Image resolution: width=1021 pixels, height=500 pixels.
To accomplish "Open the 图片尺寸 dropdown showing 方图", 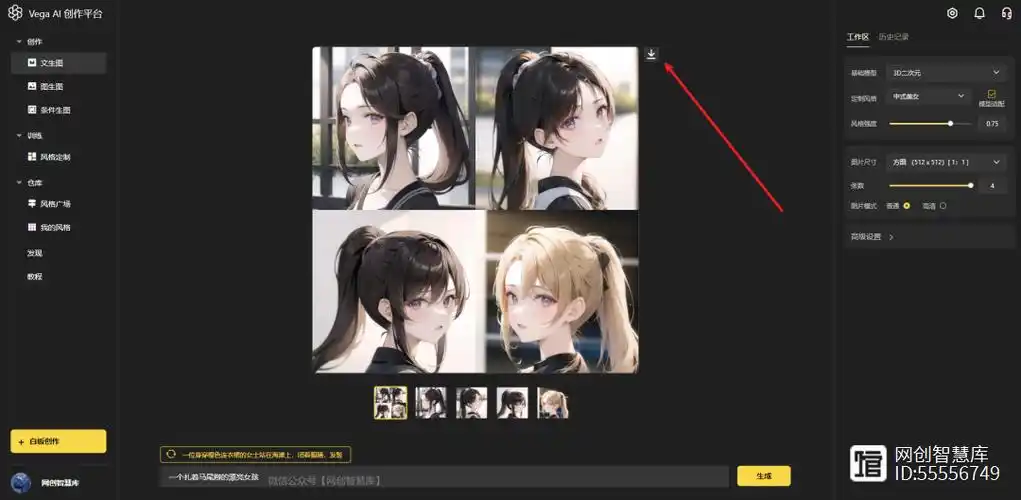I will pyautogui.click(x=946, y=162).
